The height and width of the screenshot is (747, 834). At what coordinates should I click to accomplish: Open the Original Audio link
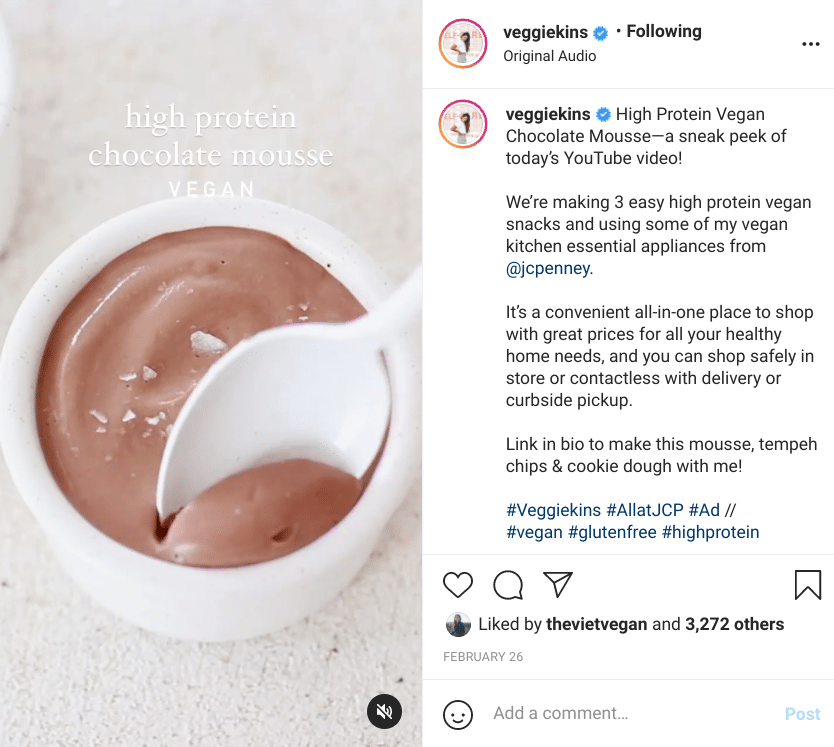[549, 56]
